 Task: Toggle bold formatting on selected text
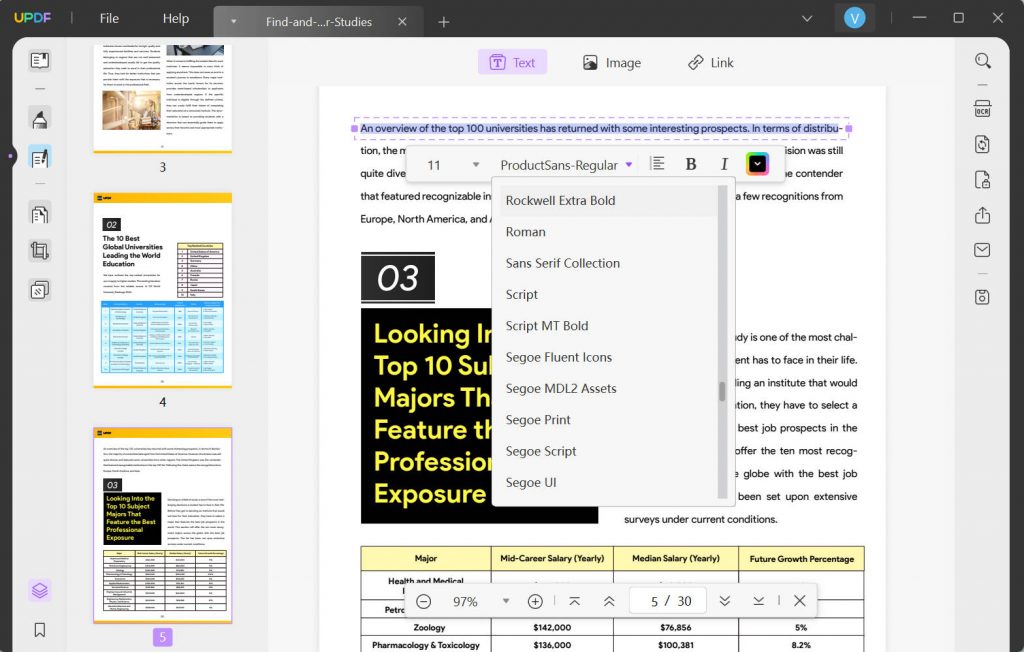tap(691, 163)
